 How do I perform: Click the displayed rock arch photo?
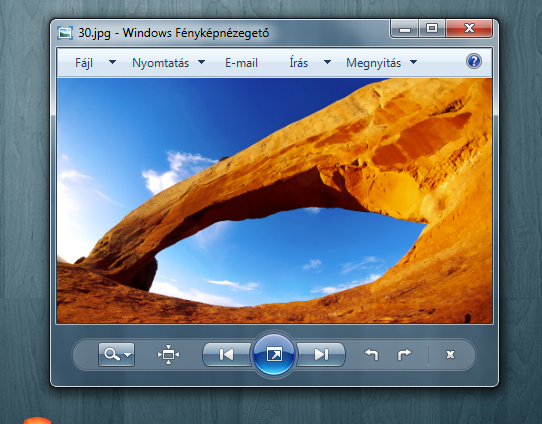274,201
